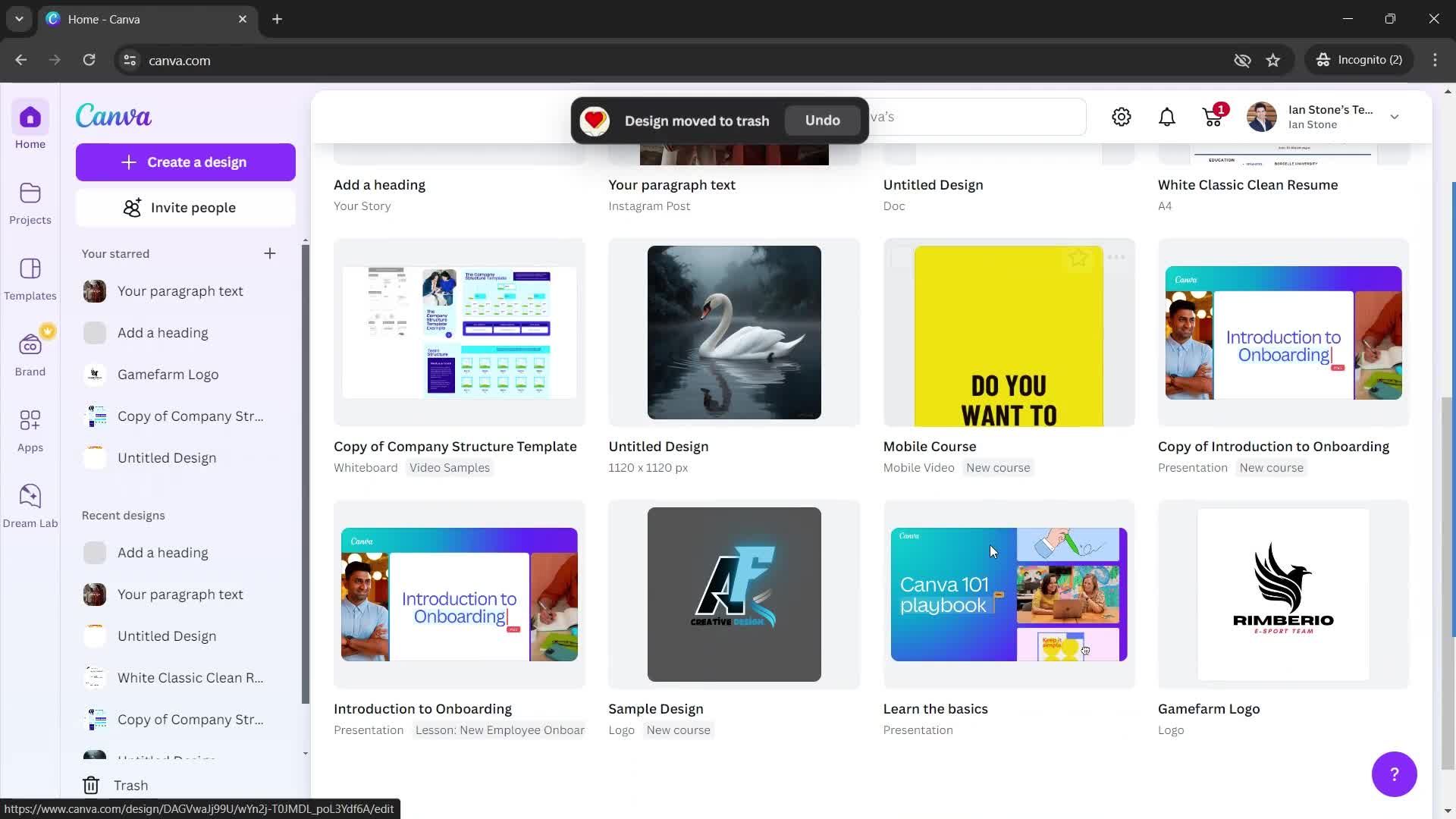Click the search input field
The width and height of the screenshot is (1456, 819).
pyautogui.click(x=977, y=117)
